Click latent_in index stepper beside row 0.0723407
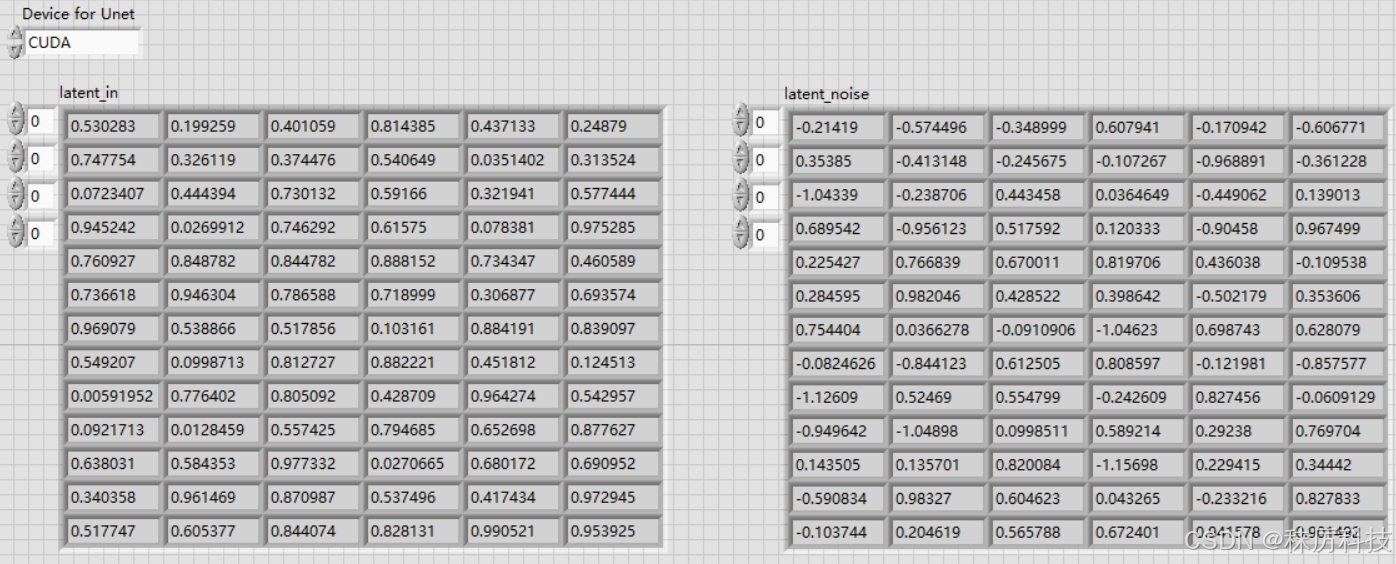Image resolution: width=1396 pixels, height=564 pixels. pyautogui.click(x=14, y=196)
